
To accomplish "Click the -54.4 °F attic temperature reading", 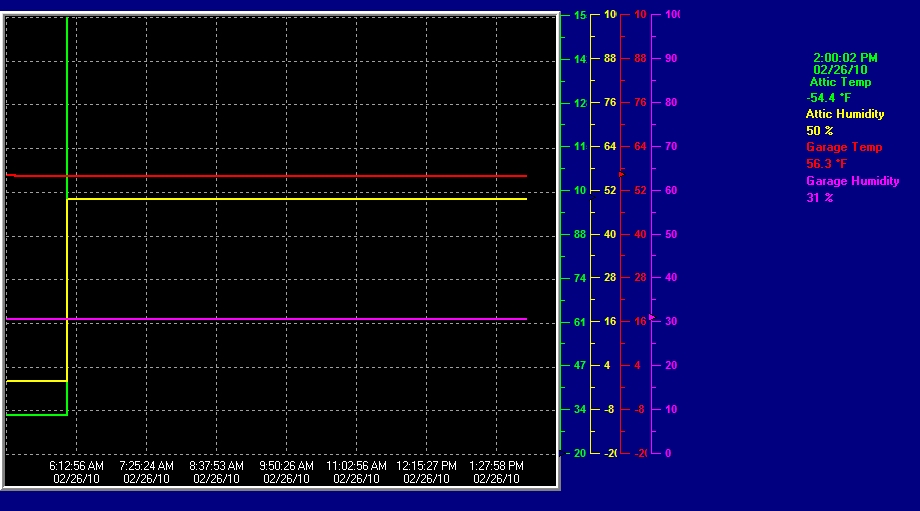I will coord(828,98).
